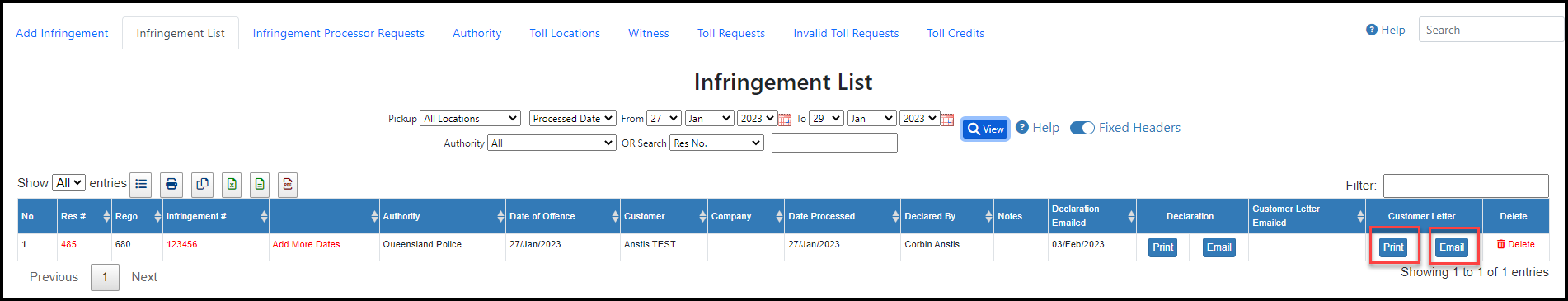Viewport: 1568px width, 301px height.
Task: Click the copy to clipboard icon
Action: click(x=202, y=185)
